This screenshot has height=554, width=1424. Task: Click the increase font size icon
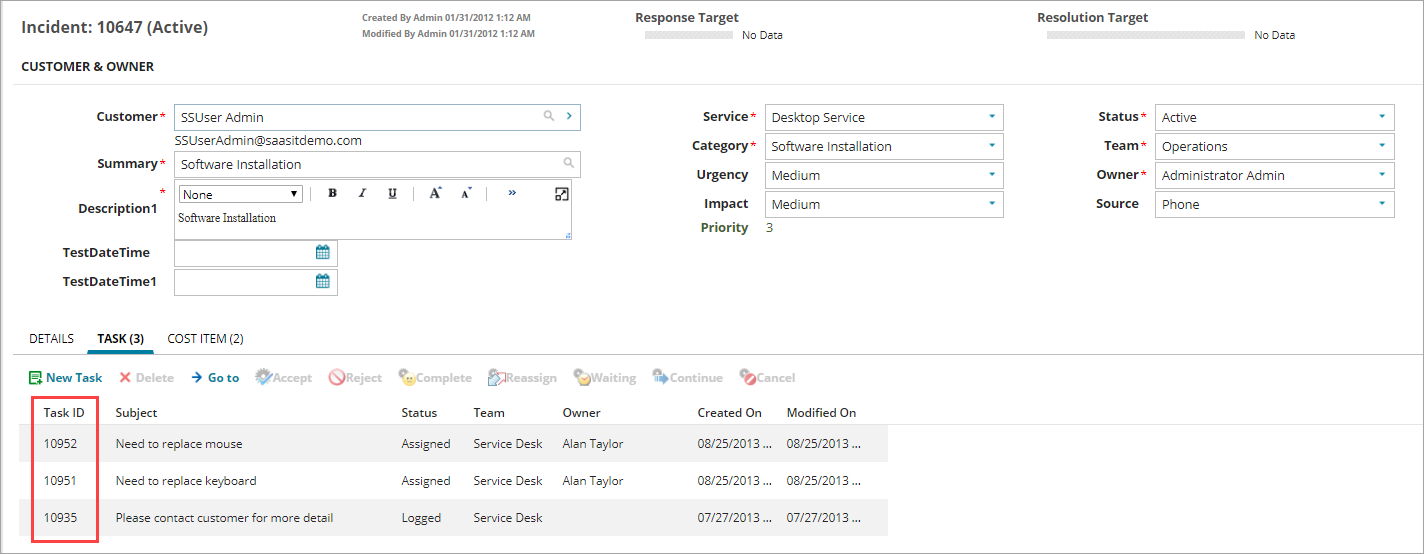pos(435,193)
